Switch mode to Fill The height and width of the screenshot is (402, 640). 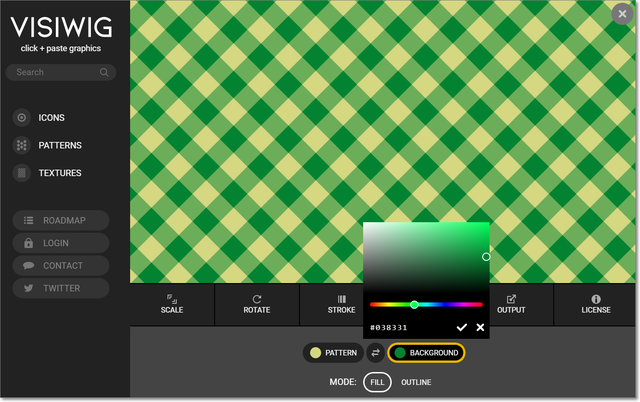click(377, 382)
